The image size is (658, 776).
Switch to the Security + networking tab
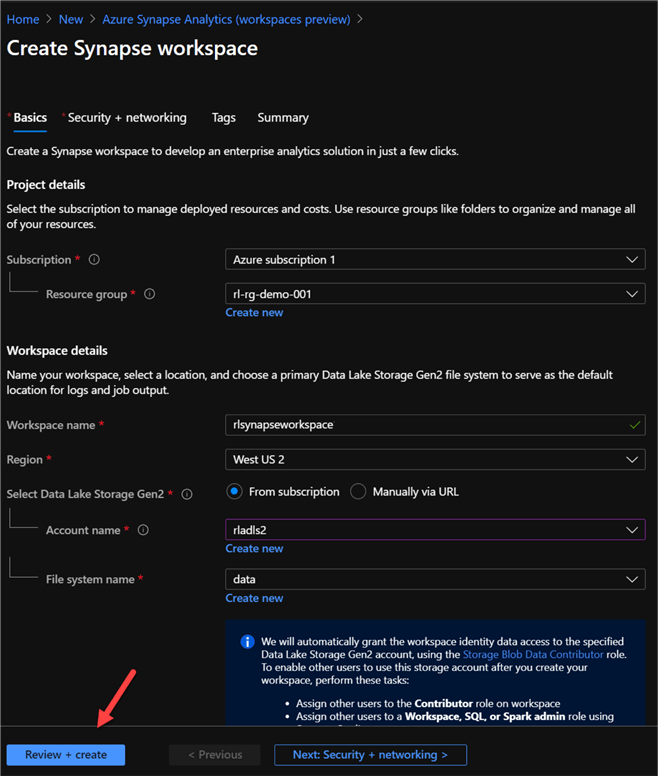pos(127,118)
